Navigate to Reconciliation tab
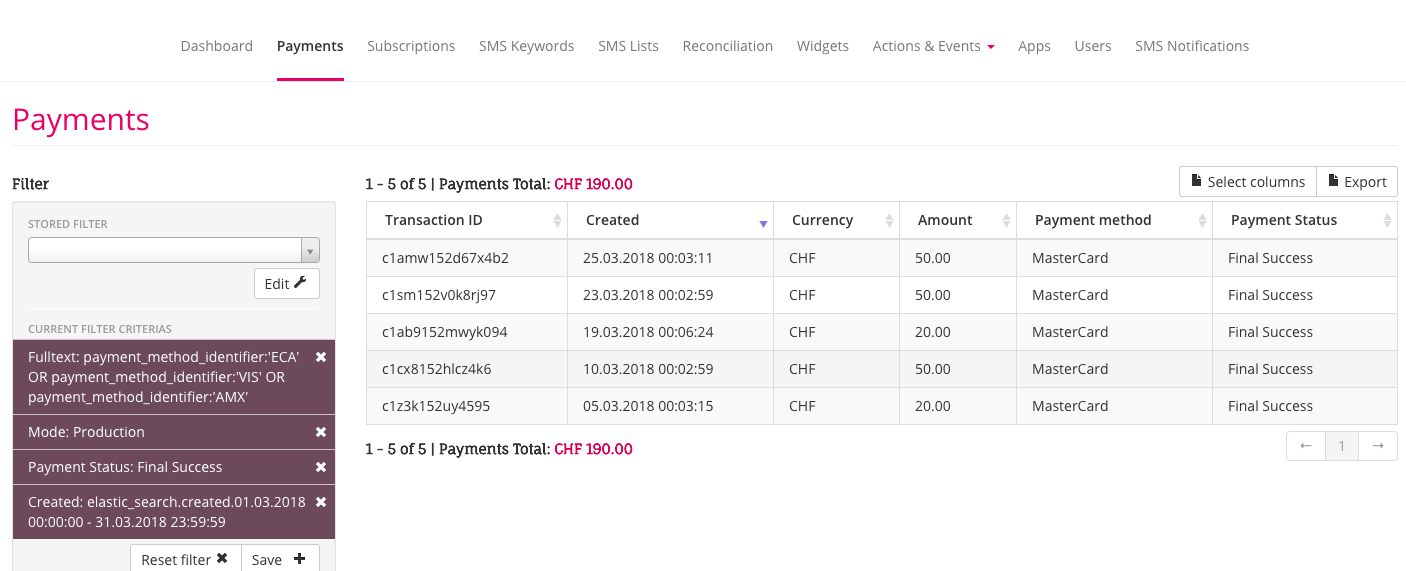 click(x=727, y=46)
